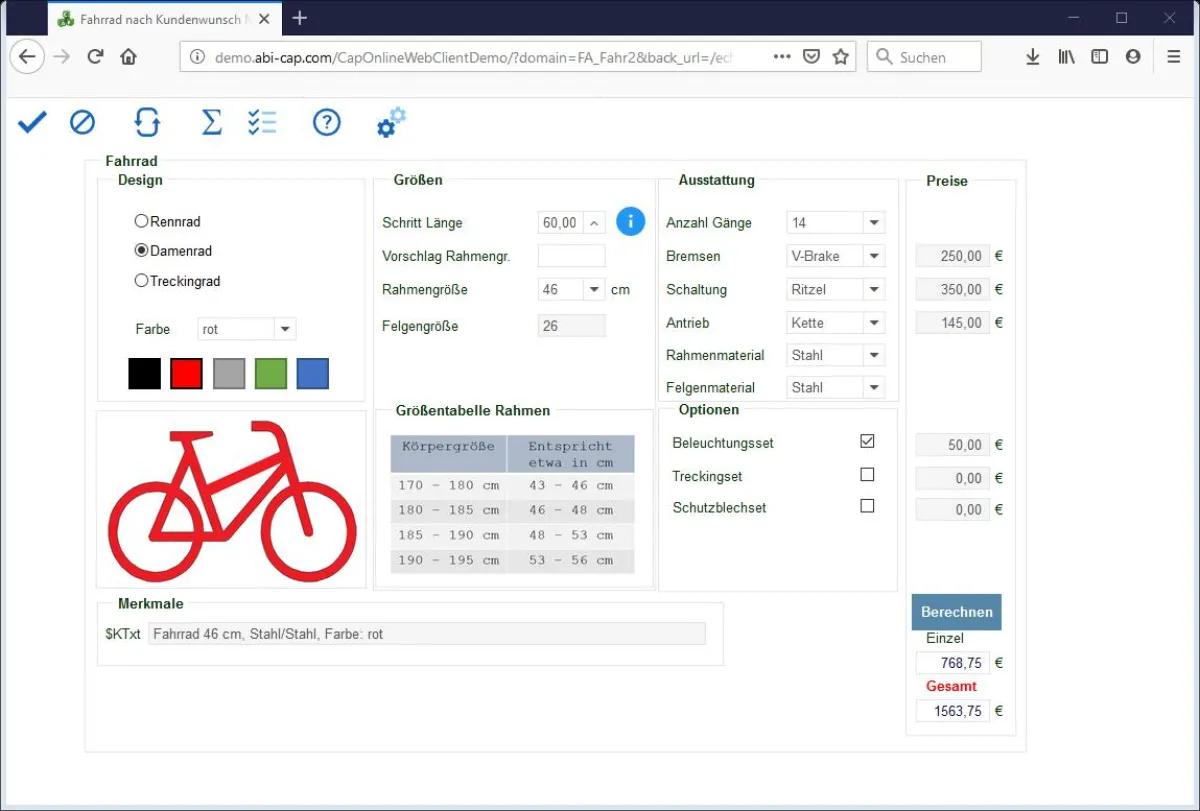
Task: Switch to the Fahrrad nach Kundenwunsch tab
Action: tap(150, 18)
